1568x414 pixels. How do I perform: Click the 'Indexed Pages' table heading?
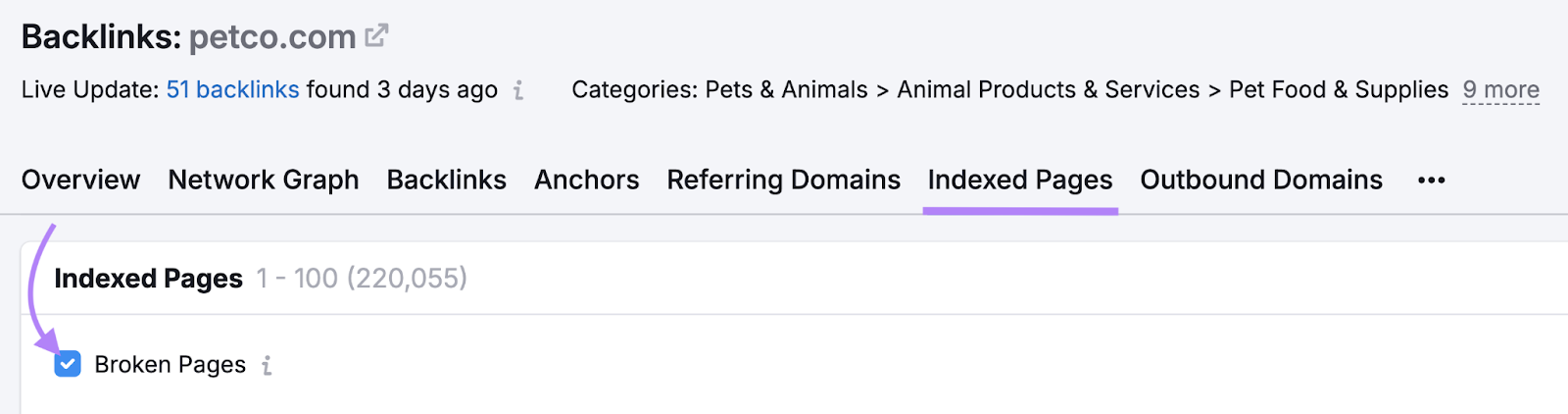[148, 279]
